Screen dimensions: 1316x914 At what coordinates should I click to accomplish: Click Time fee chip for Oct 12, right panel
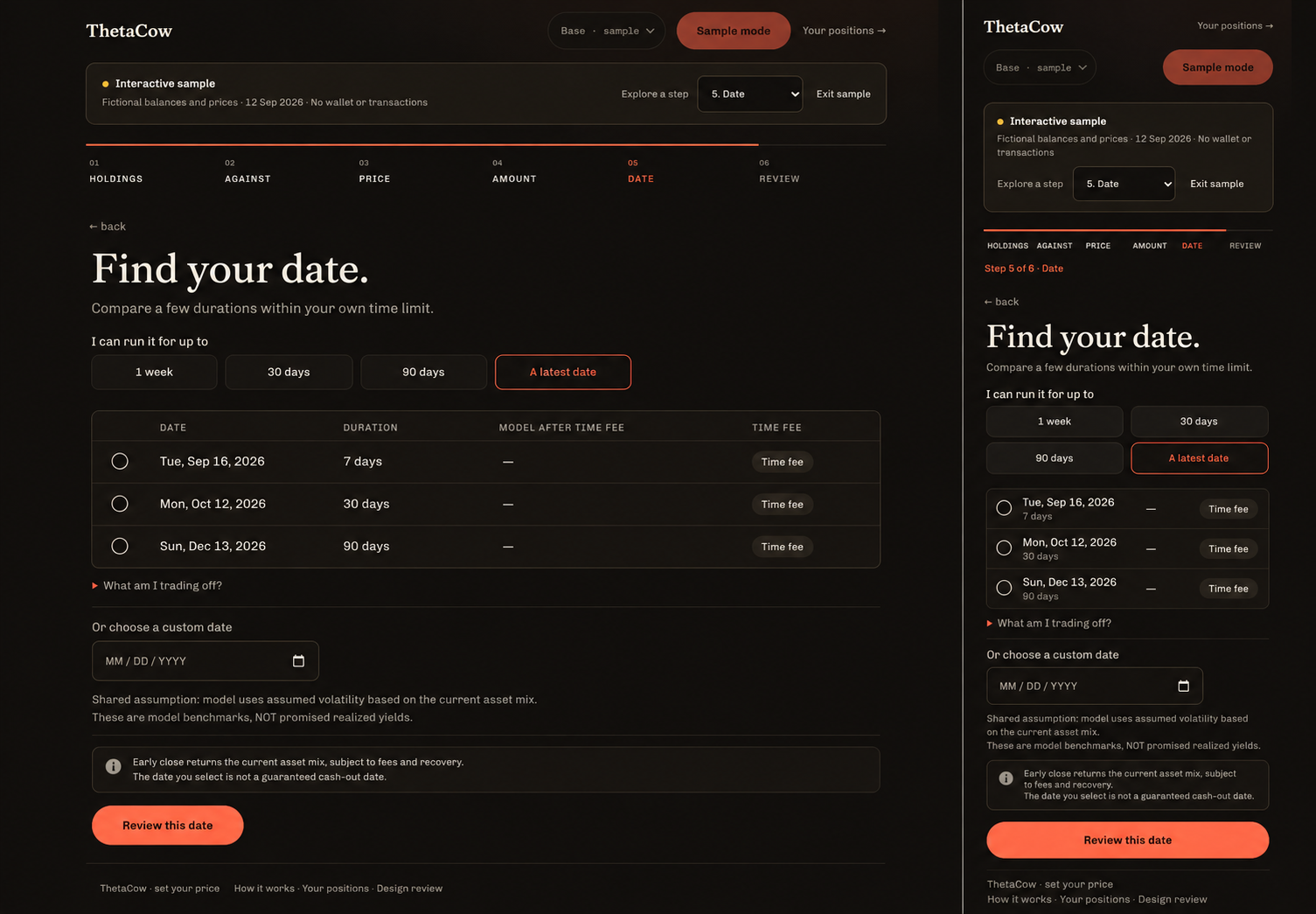[x=1229, y=549]
